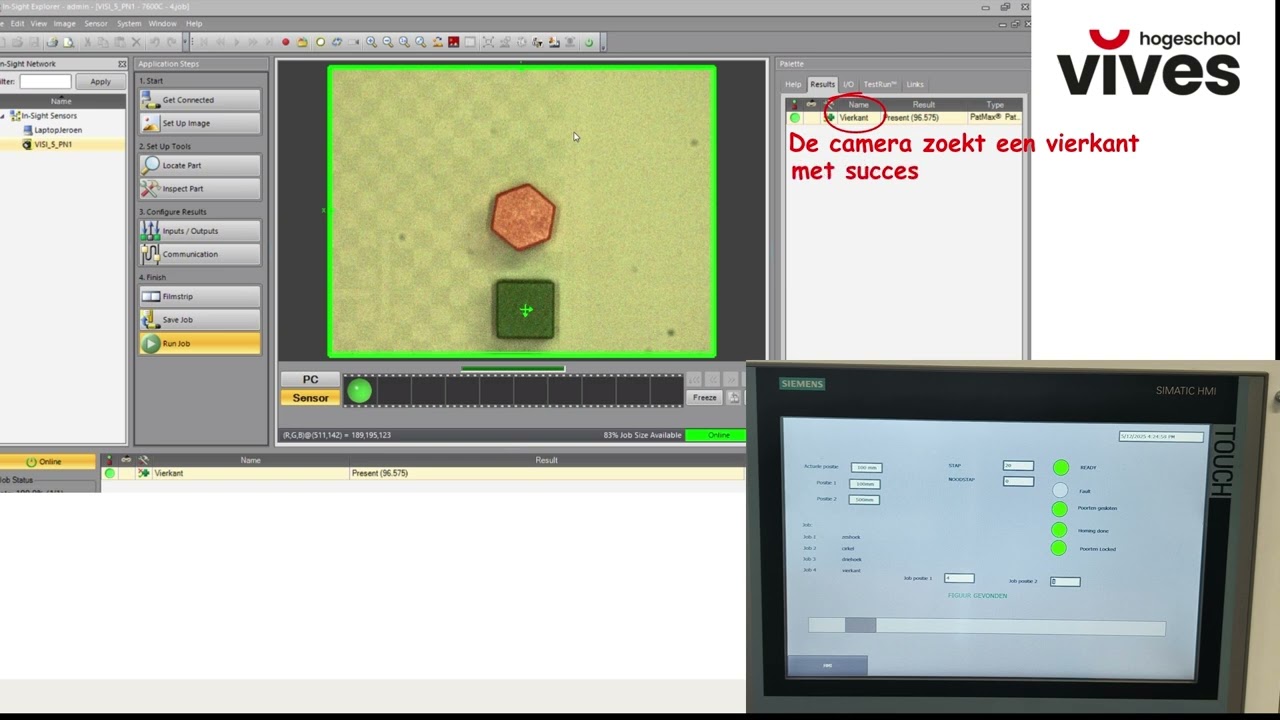The height and width of the screenshot is (720, 1280).
Task: Select VISI_S_PN1 sensor in the tree
Action: (x=53, y=144)
